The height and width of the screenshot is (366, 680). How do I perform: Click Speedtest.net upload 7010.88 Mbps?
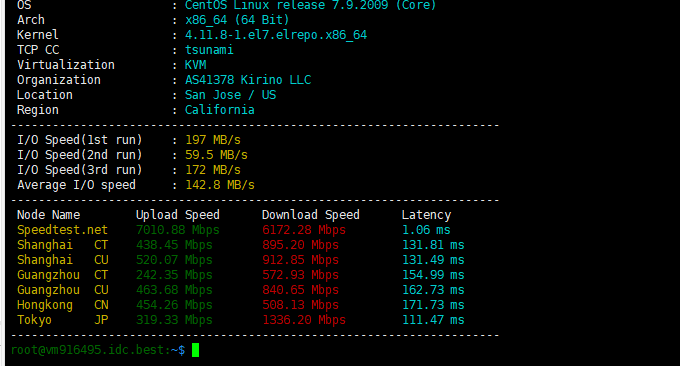(178, 230)
